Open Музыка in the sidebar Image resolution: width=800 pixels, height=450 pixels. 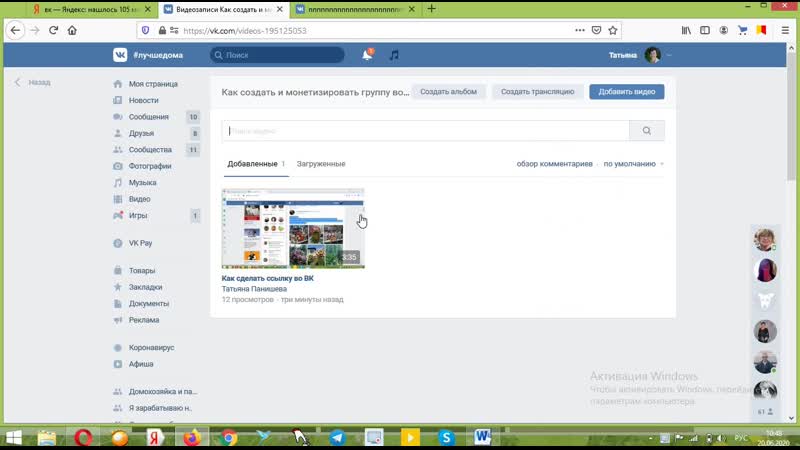pyautogui.click(x=142, y=183)
